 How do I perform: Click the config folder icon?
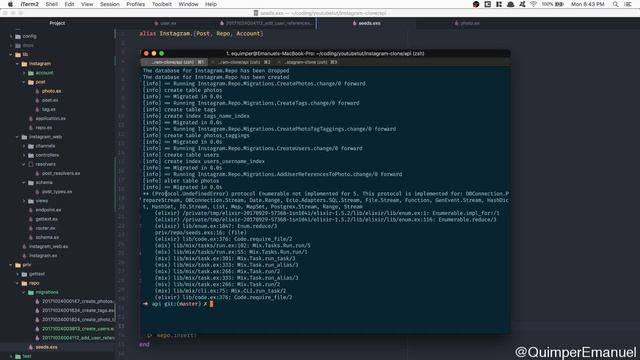pos(18,36)
